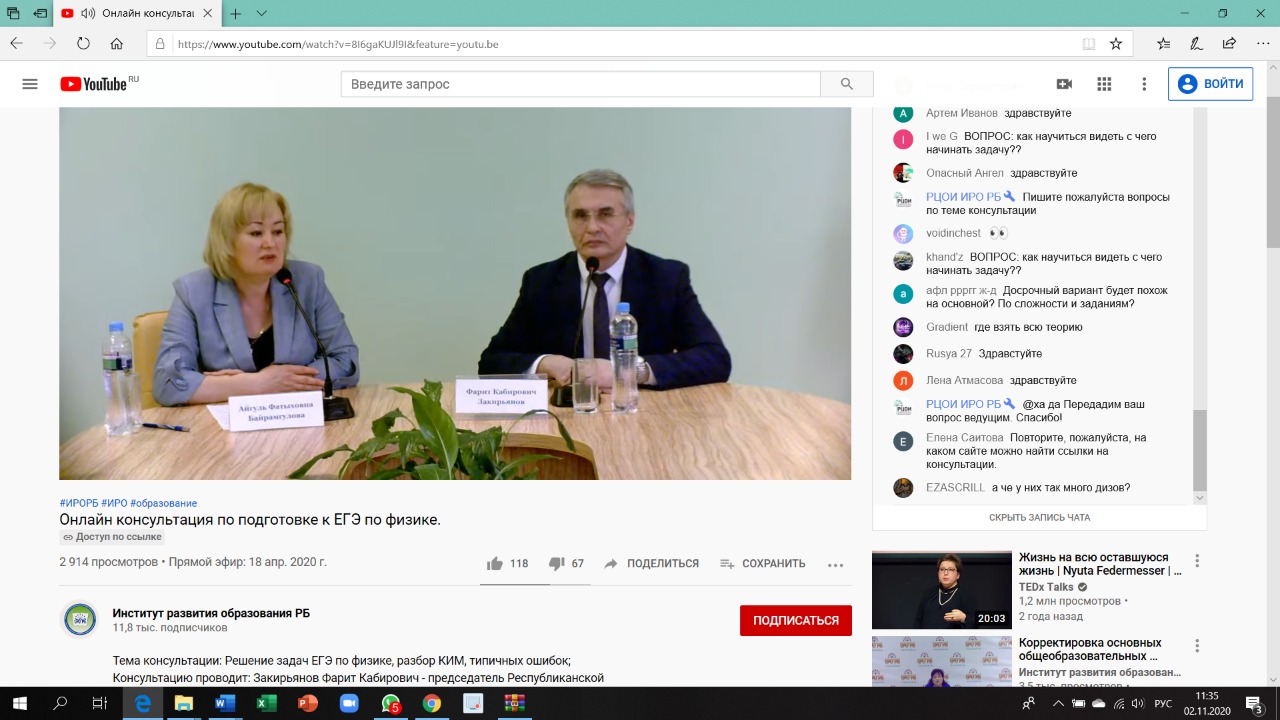Open YouTube settings three-dot menu
The image size is (1280, 720).
1144,84
